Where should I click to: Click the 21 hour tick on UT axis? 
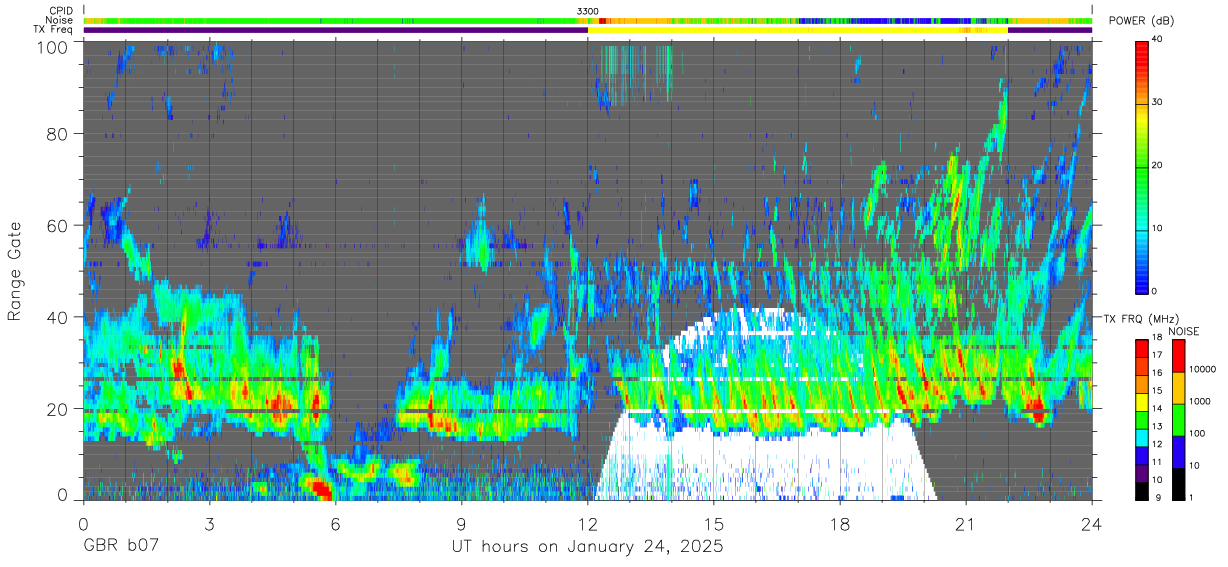(x=966, y=523)
